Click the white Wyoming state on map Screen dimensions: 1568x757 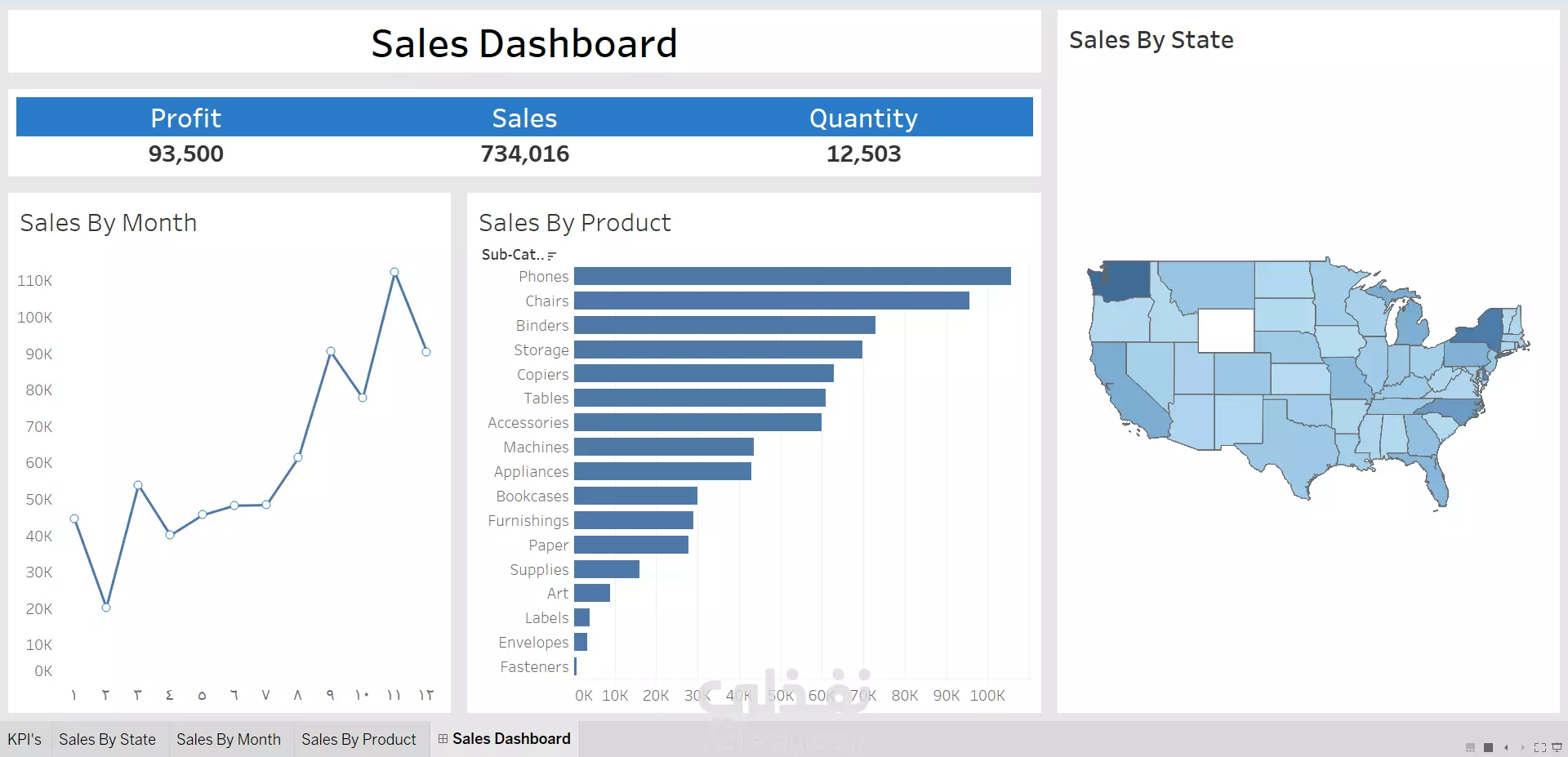click(x=1226, y=331)
